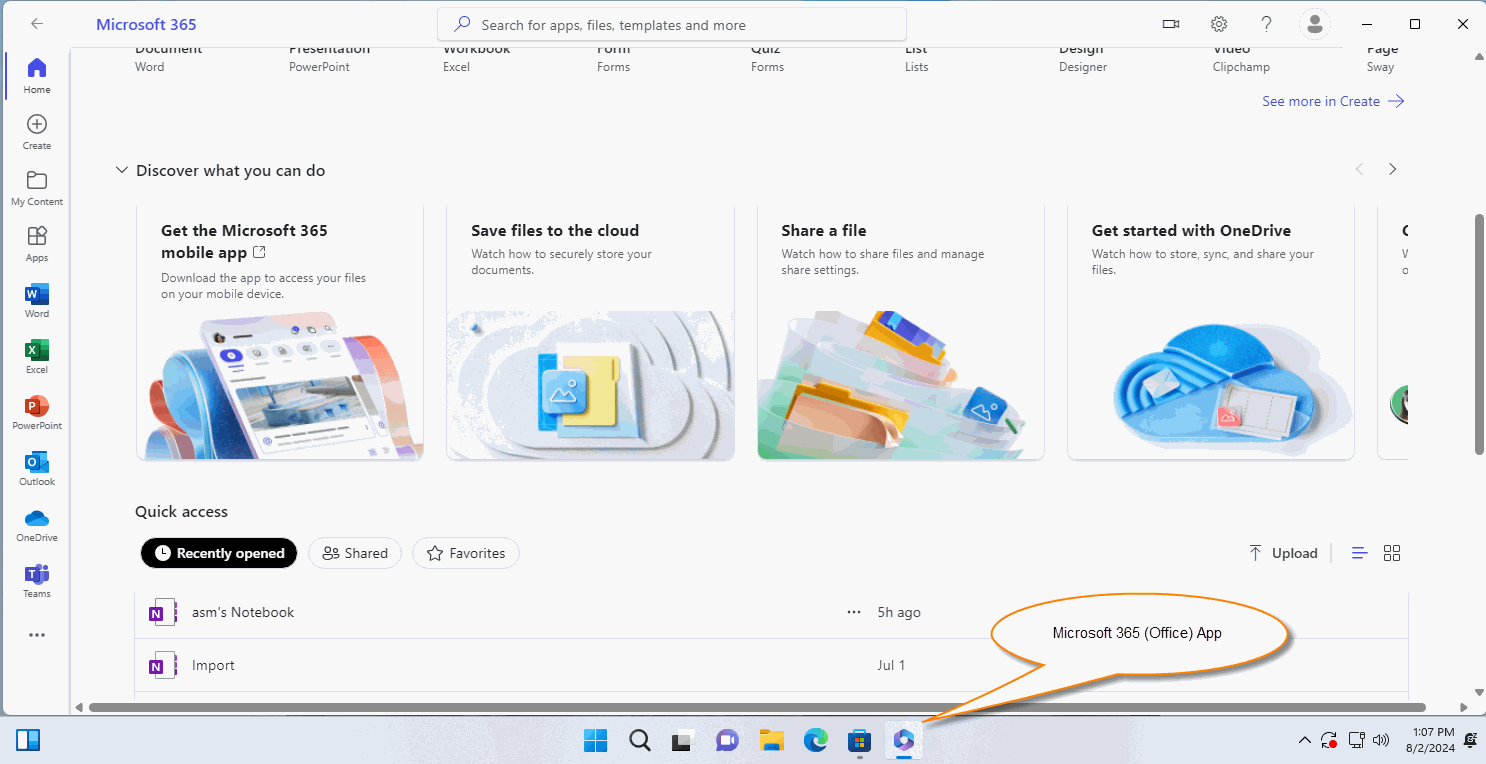Image resolution: width=1486 pixels, height=764 pixels.
Task: Click the Upload button
Action: click(x=1283, y=553)
